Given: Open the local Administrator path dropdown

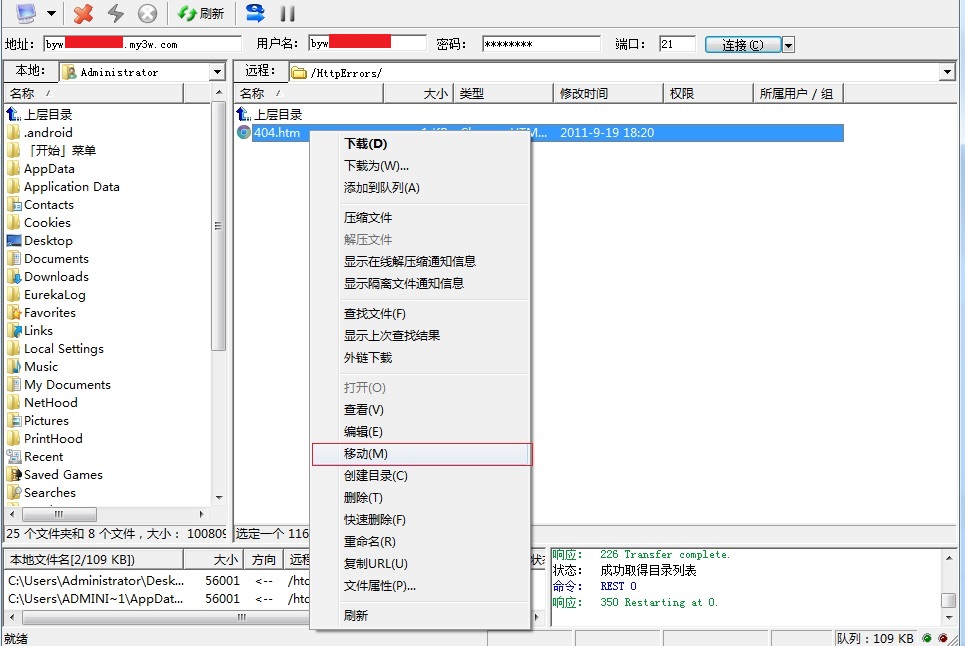Looking at the screenshot, I should click(x=217, y=72).
